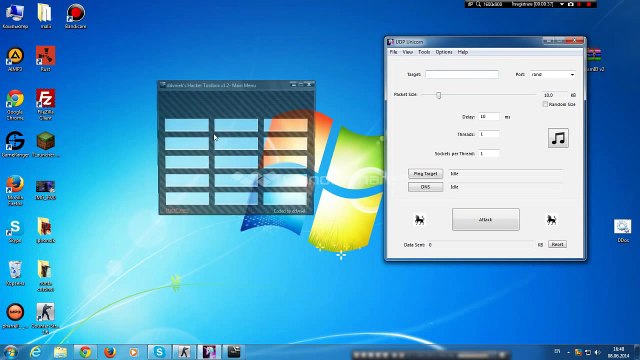
Task: Click the unicorn icon left of Attack
Action: click(x=419, y=220)
